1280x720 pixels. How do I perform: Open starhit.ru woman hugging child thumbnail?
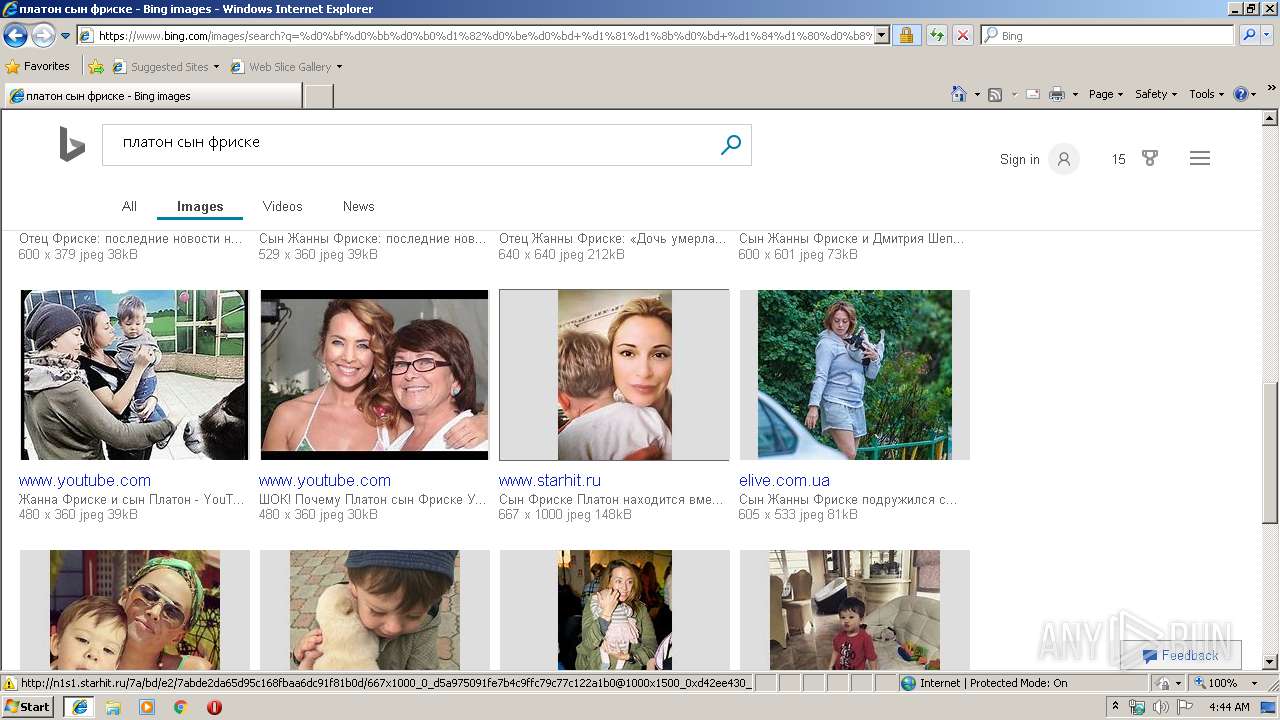tap(614, 375)
